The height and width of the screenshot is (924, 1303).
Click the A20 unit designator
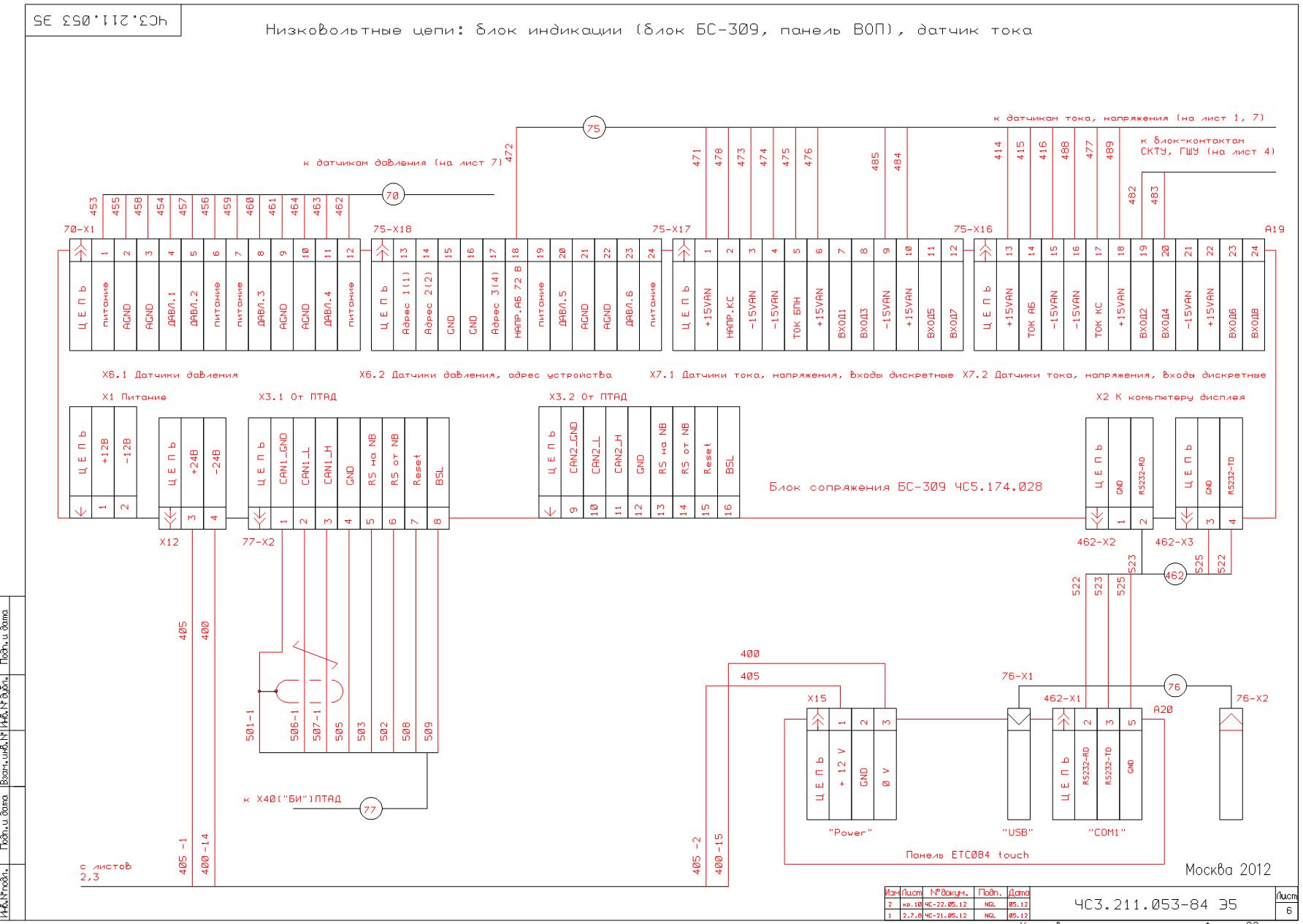pyautogui.click(x=1163, y=709)
